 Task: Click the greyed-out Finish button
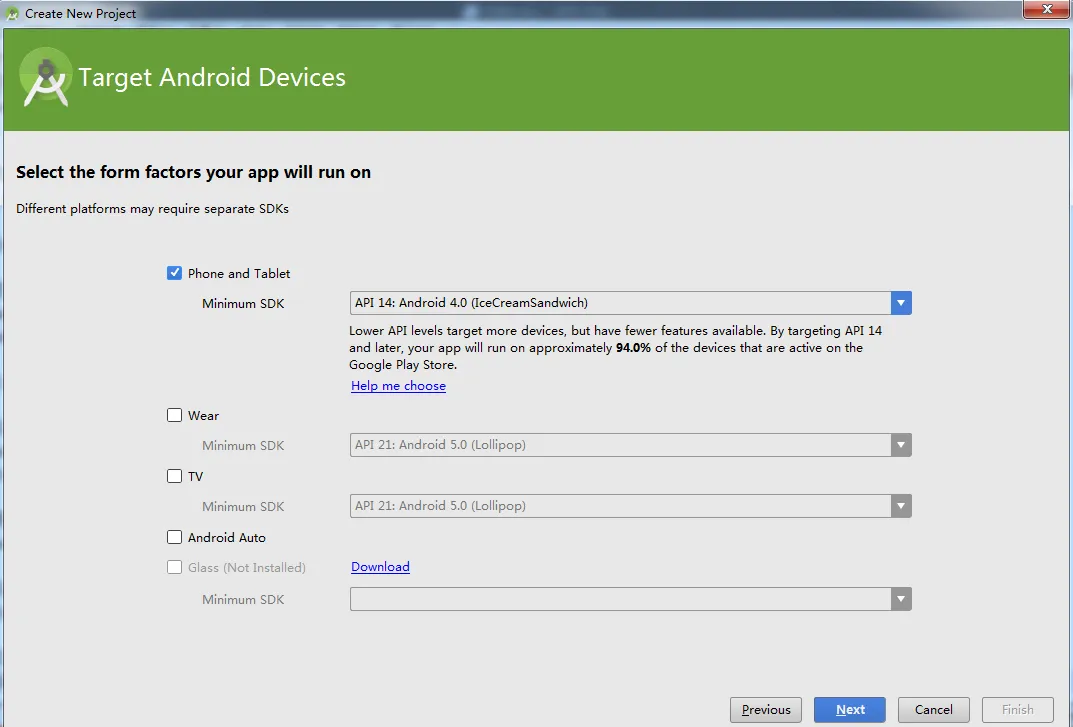[1017, 709]
